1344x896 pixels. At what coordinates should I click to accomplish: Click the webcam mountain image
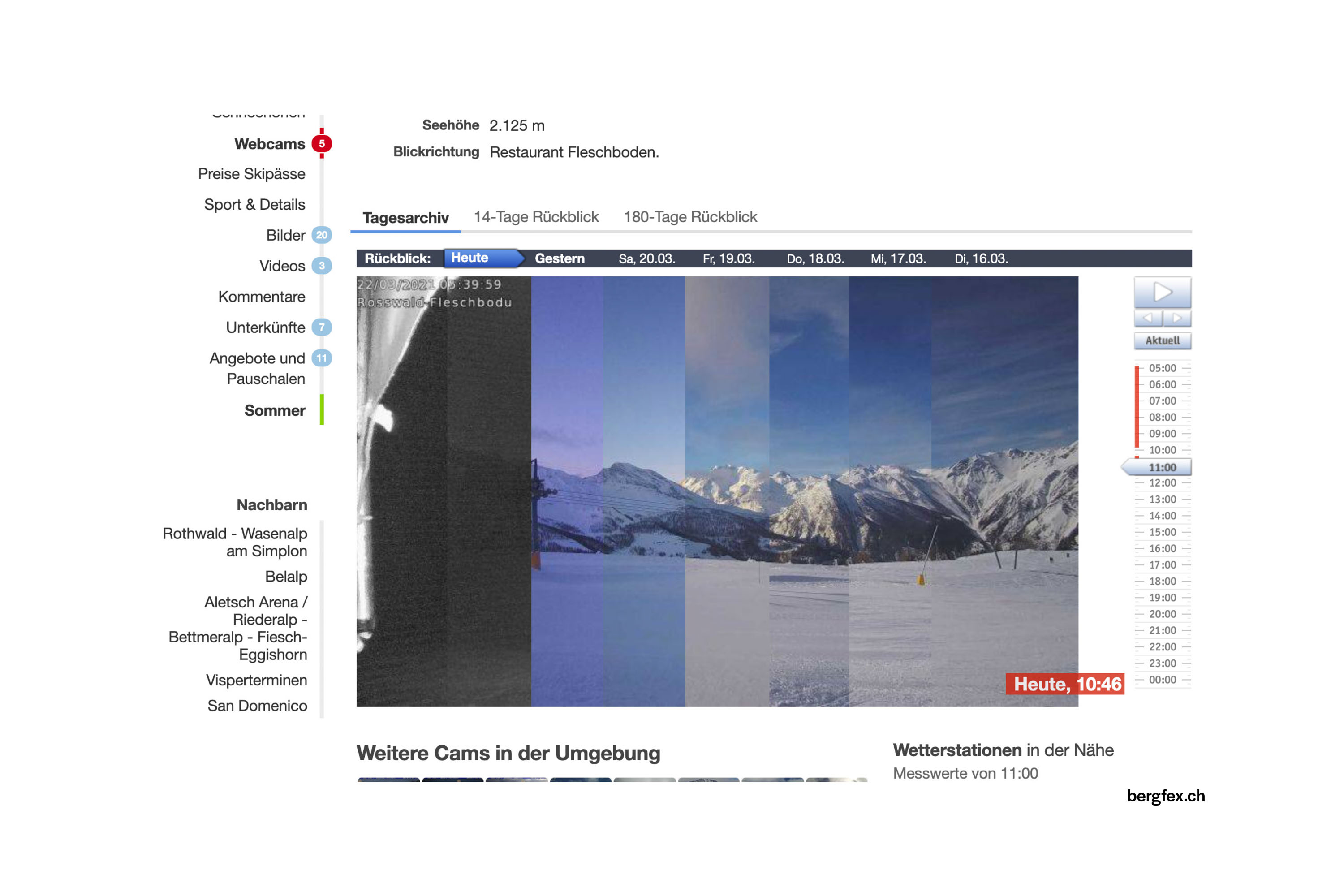[717, 491]
